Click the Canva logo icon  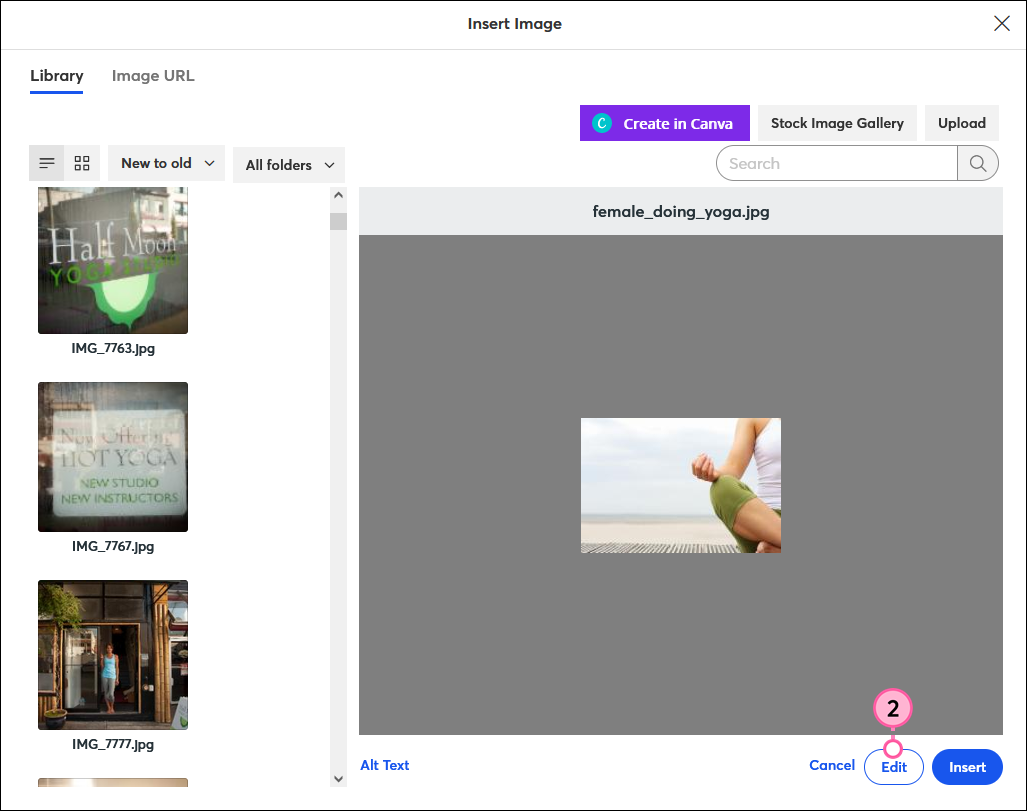(x=602, y=123)
